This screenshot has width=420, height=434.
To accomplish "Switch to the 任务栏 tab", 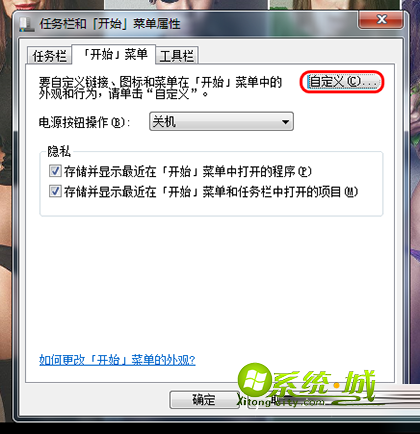I will coord(49,55).
